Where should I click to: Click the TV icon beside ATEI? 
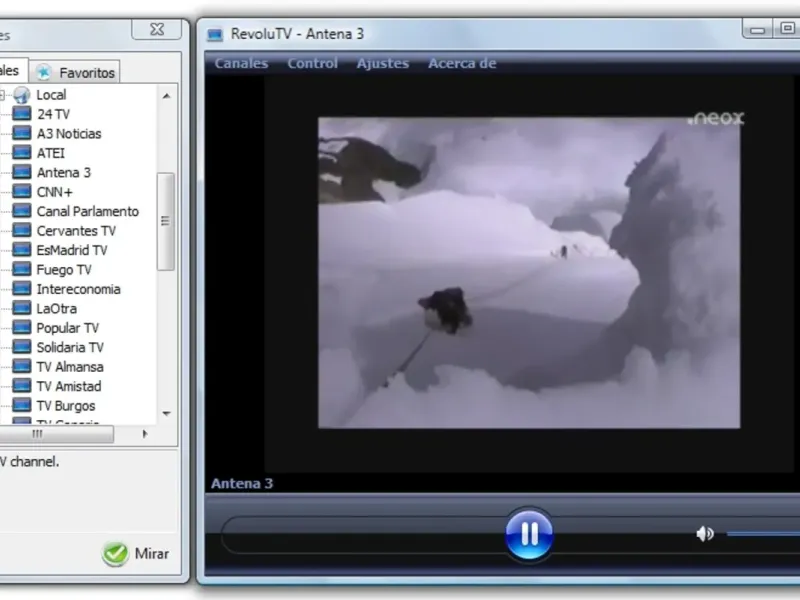[21, 152]
